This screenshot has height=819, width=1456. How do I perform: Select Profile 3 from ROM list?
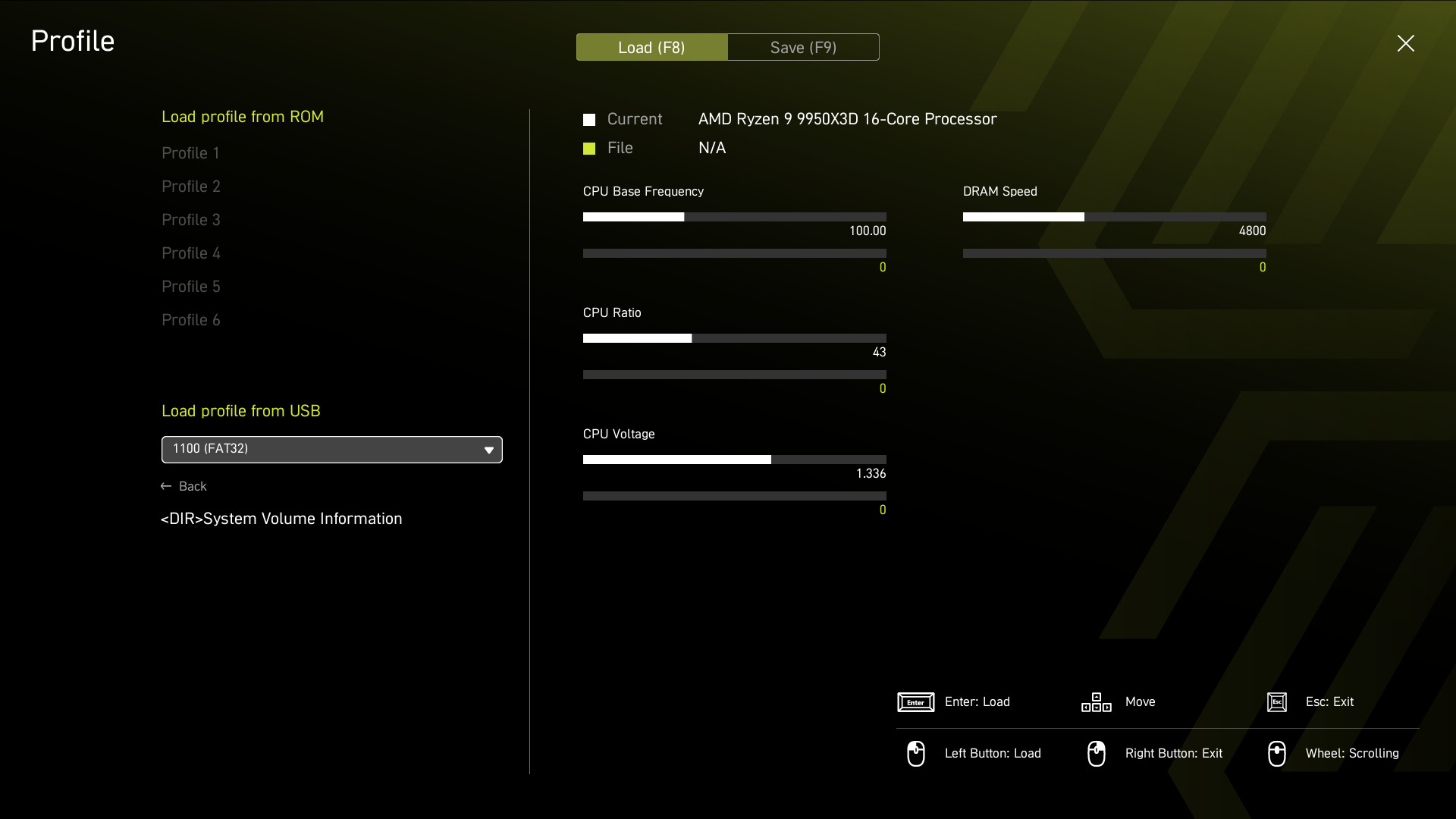pos(191,220)
